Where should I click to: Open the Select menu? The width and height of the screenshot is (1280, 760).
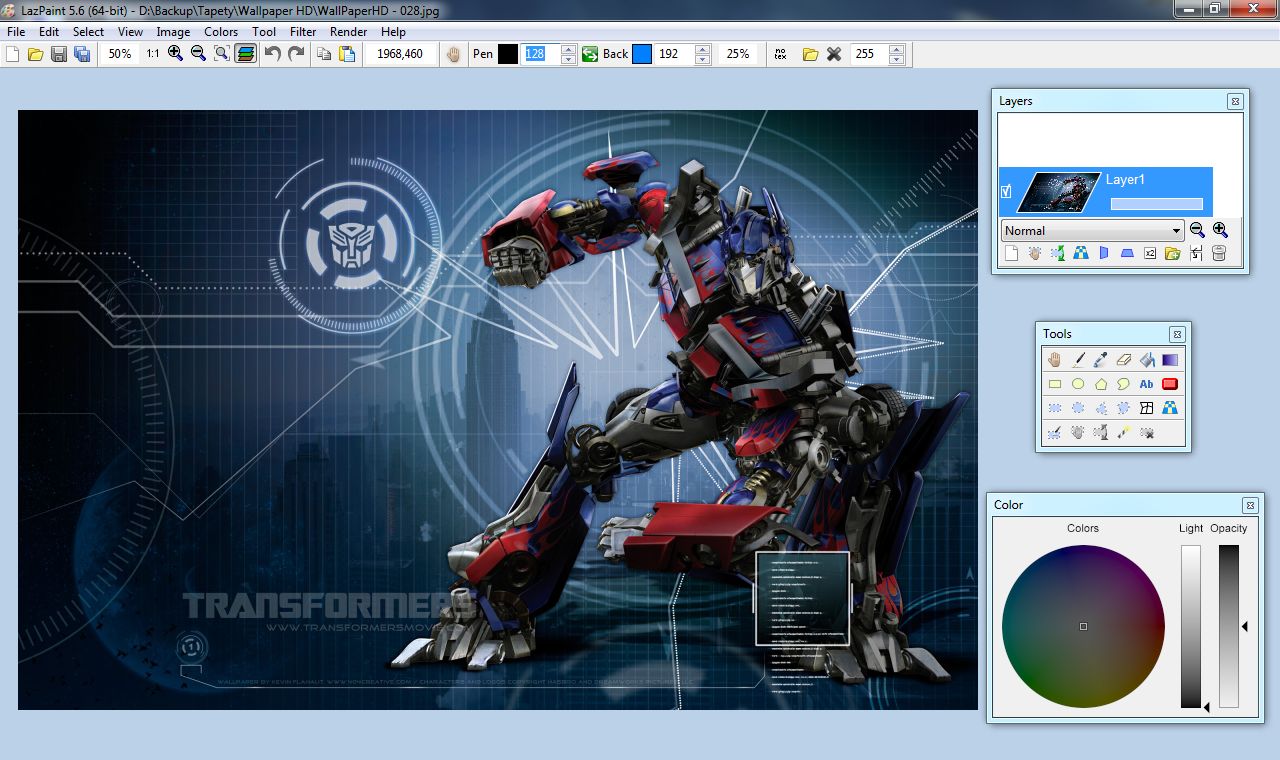[x=88, y=32]
